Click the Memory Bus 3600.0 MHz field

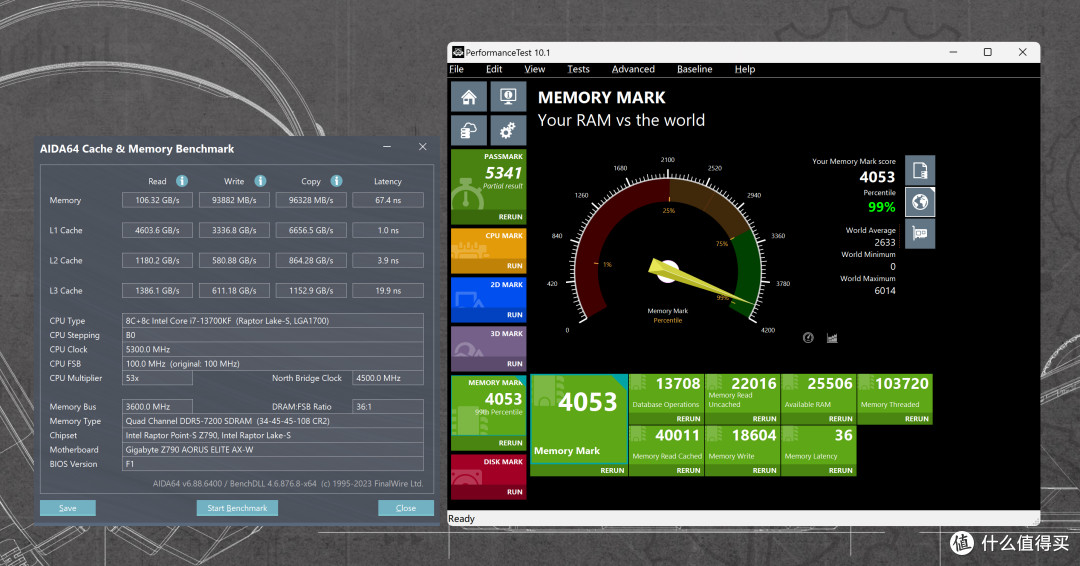point(157,406)
